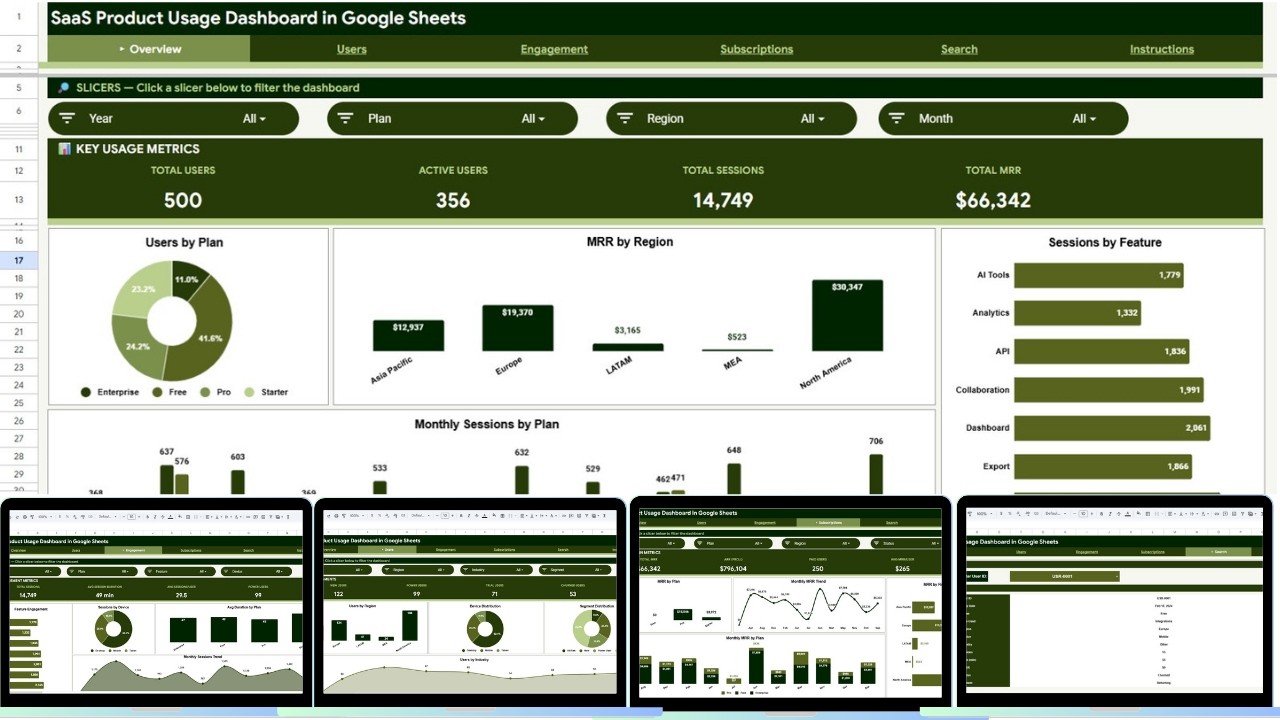
Task: Click the Monthly Sessions by Plan title
Action: (487, 424)
